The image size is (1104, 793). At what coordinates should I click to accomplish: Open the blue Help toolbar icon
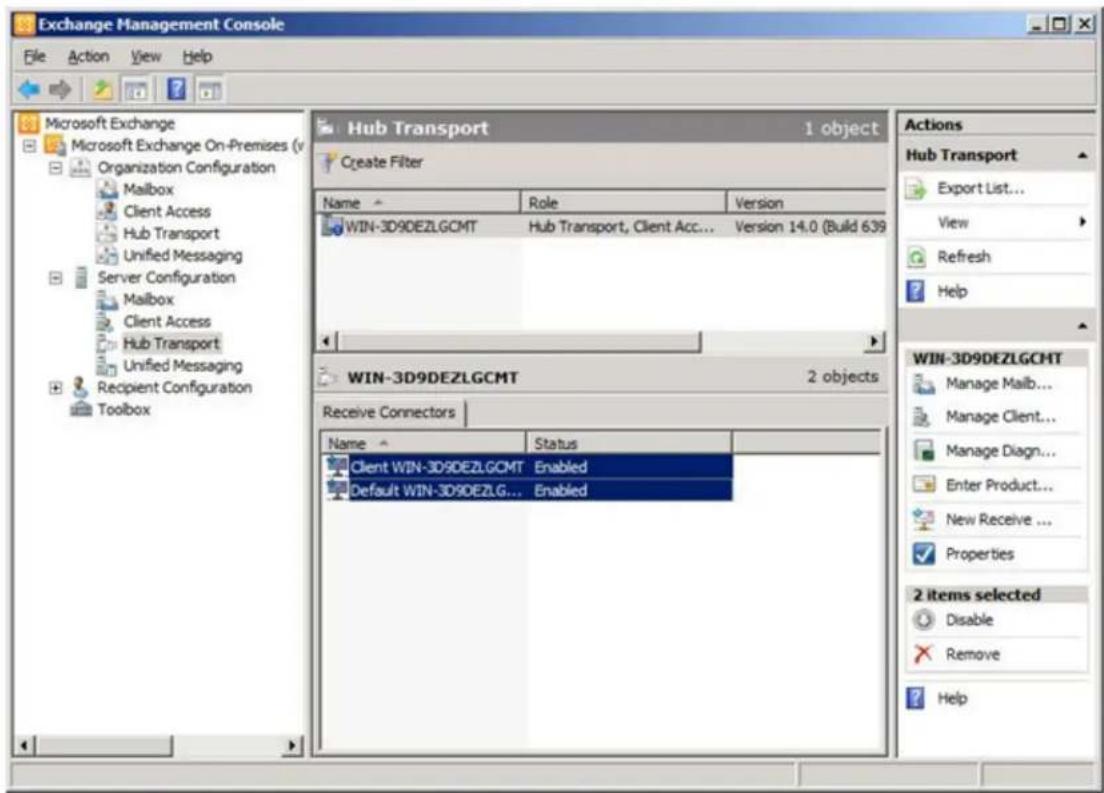pyautogui.click(x=176, y=89)
